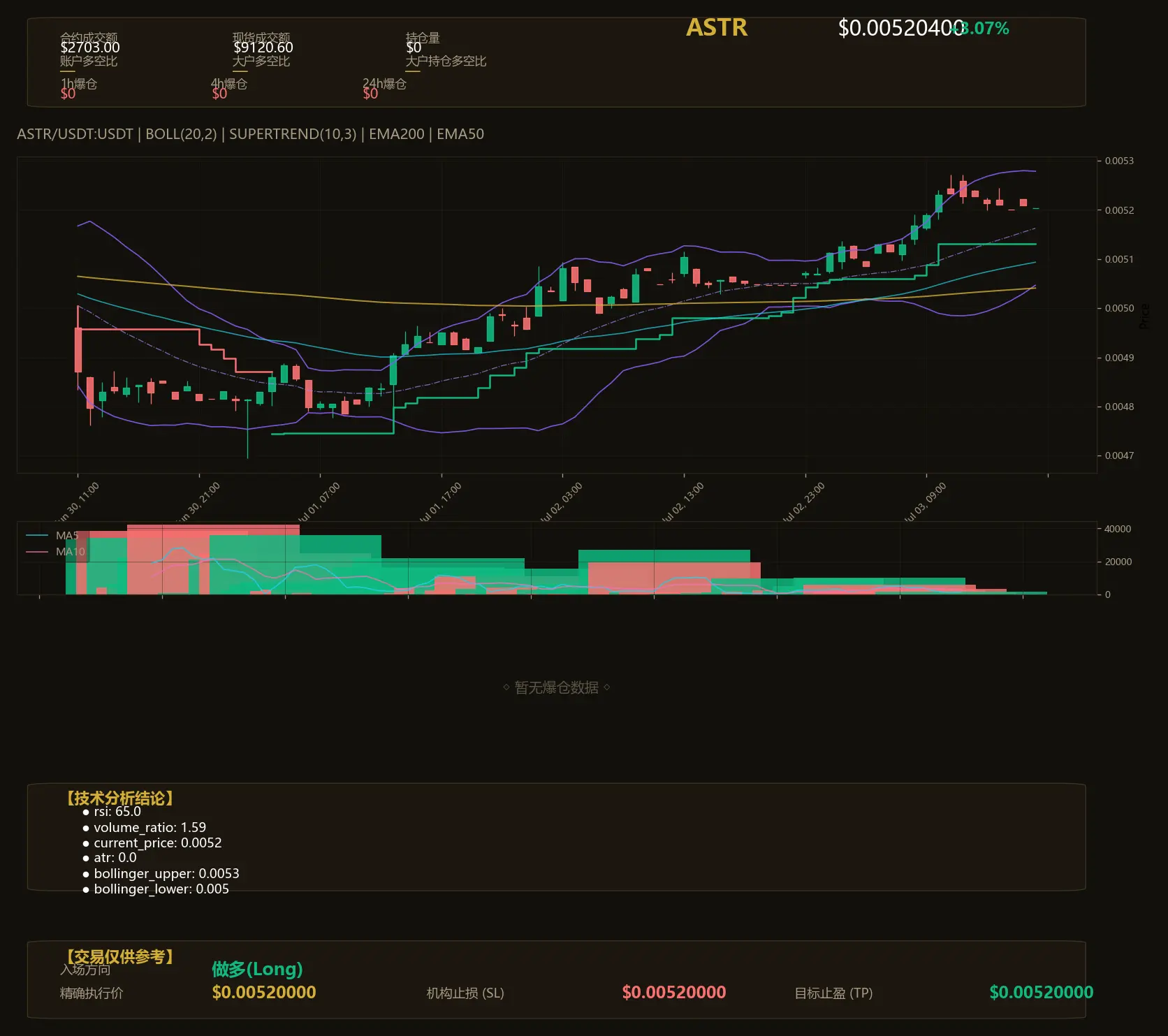Click the 0.0048 price axis label

[1119, 407]
